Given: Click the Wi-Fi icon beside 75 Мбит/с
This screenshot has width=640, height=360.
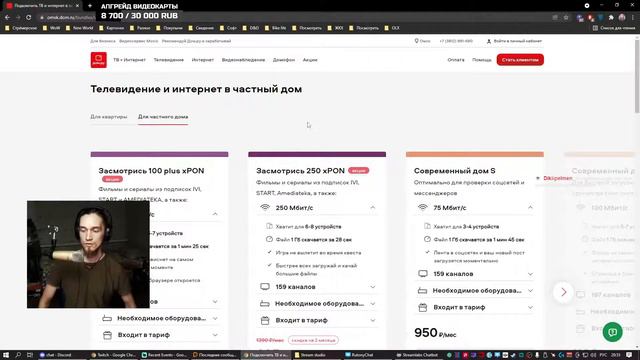Looking at the screenshot, I should pyautogui.click(x=422, y=207).
